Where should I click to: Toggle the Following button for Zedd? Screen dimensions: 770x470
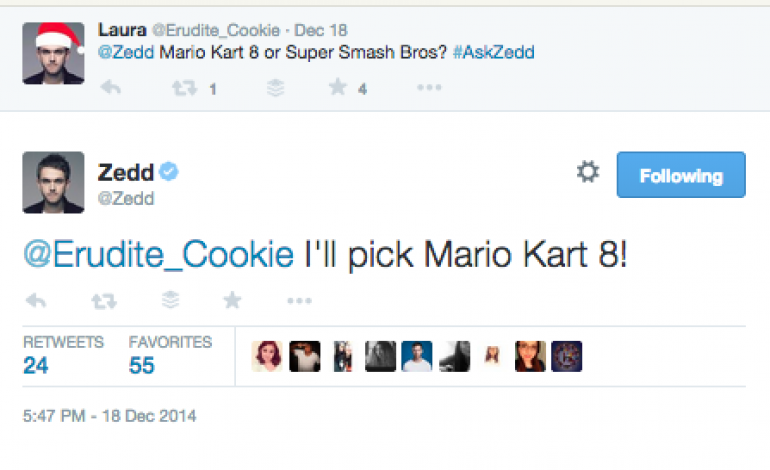(x=680, y=176)
